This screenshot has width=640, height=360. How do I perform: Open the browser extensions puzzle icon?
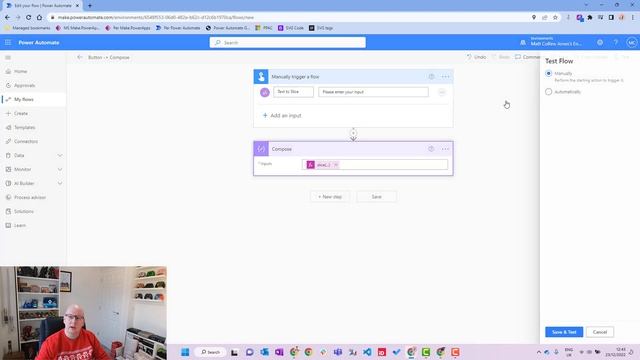click(x=590, y=17)
